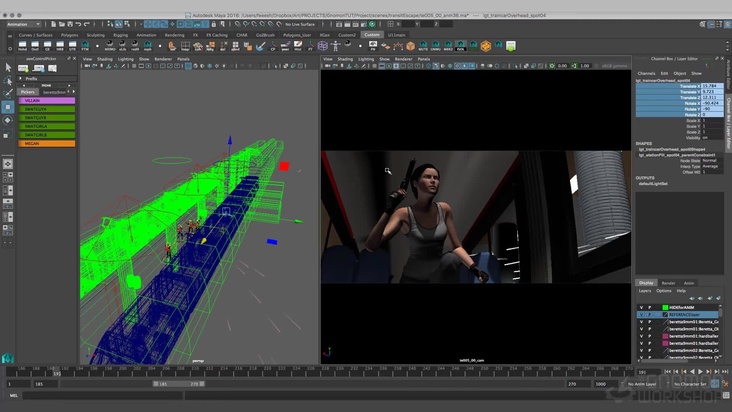This screenshot has height=412, width=732.
Task: Switch to the Rigging shelf tab
Action: (119, 34)
